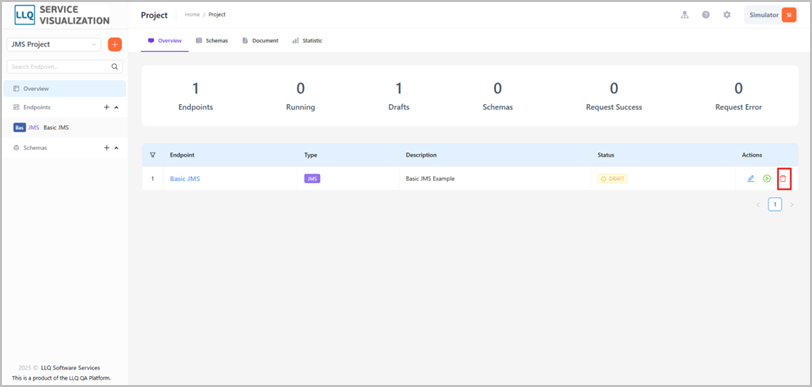812x387 pixels.
Task: Click the Description column header
Action: pyautogui.click(x=421, y=155)
